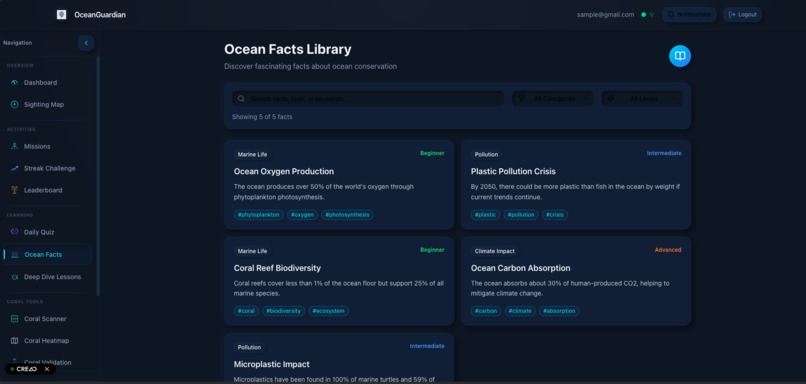Click the #pollution tag
Image resolution: width=806 pixels, height=384 pixels.
[x=521, y=215]
